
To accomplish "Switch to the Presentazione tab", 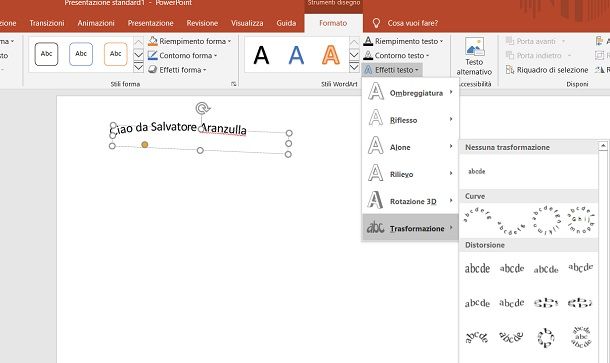I will [x=150, y=23].
